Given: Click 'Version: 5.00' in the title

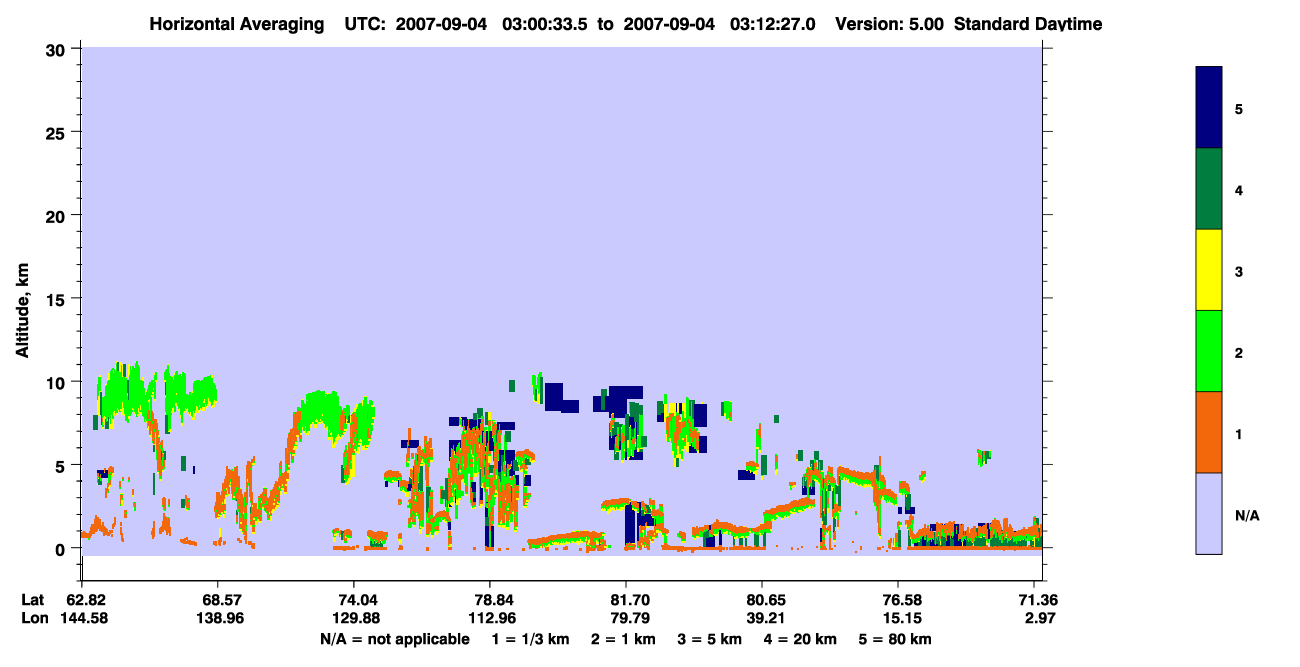Looking at the screenshot, I should coord(891,23).
